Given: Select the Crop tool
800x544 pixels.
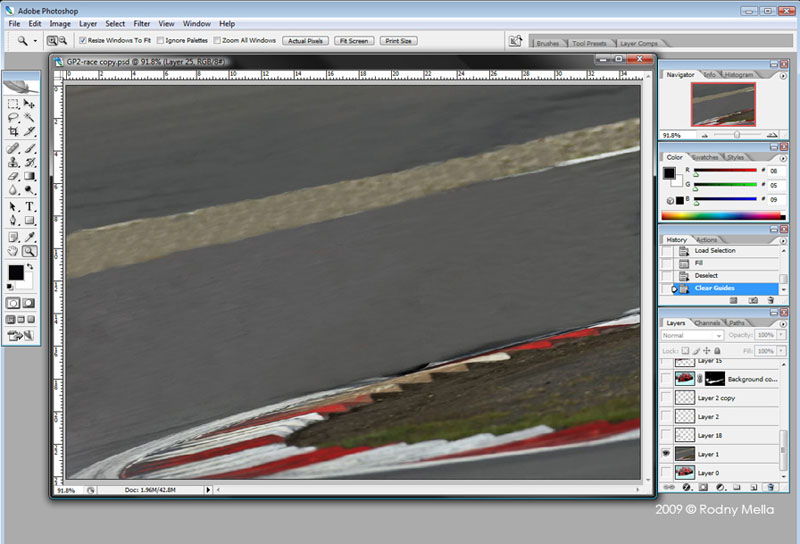Looking at the screenshot, I should (x=13, y=131).
